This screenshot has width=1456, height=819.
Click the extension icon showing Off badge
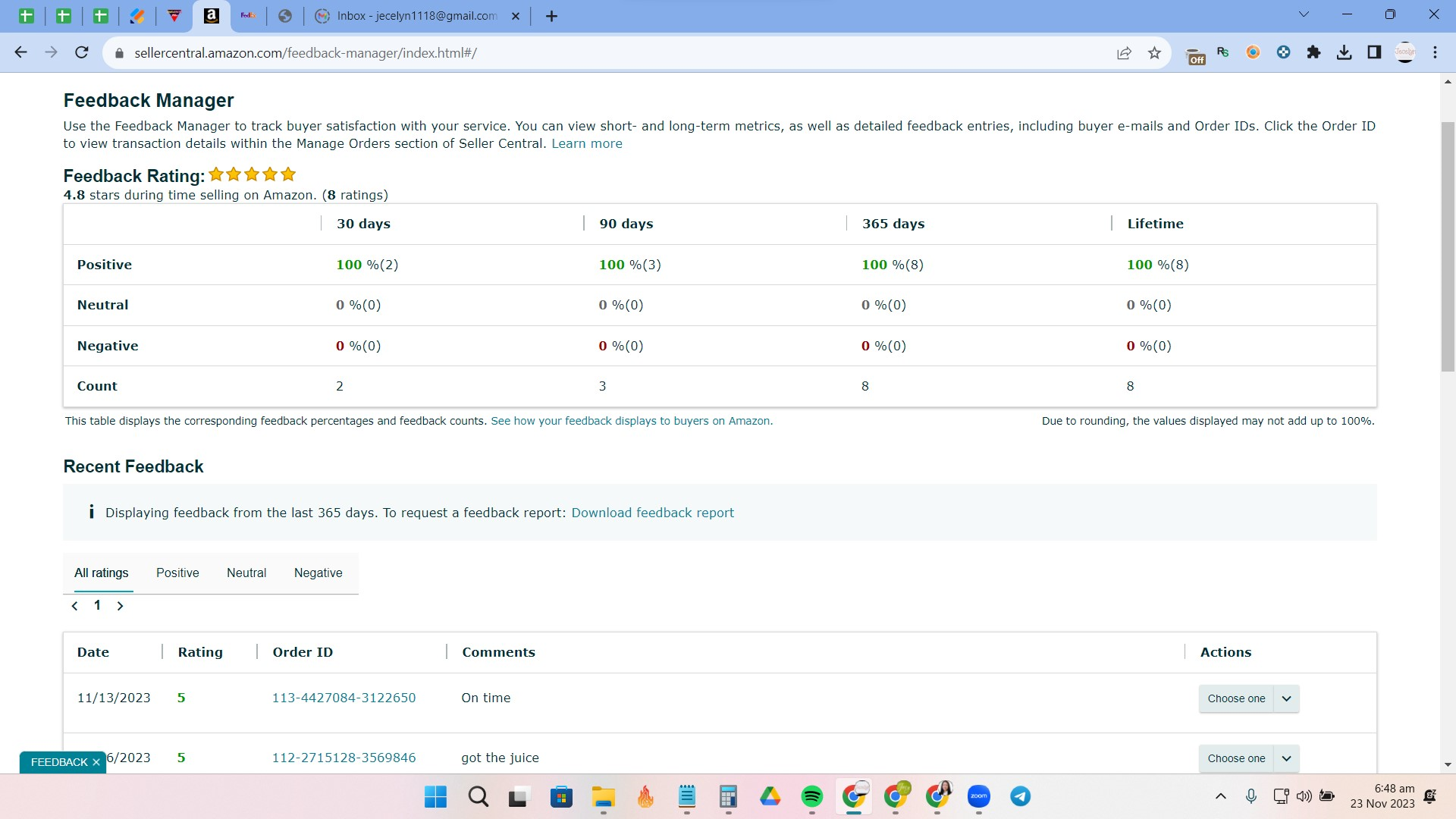pyautogui.click(x=1194, y=54)
